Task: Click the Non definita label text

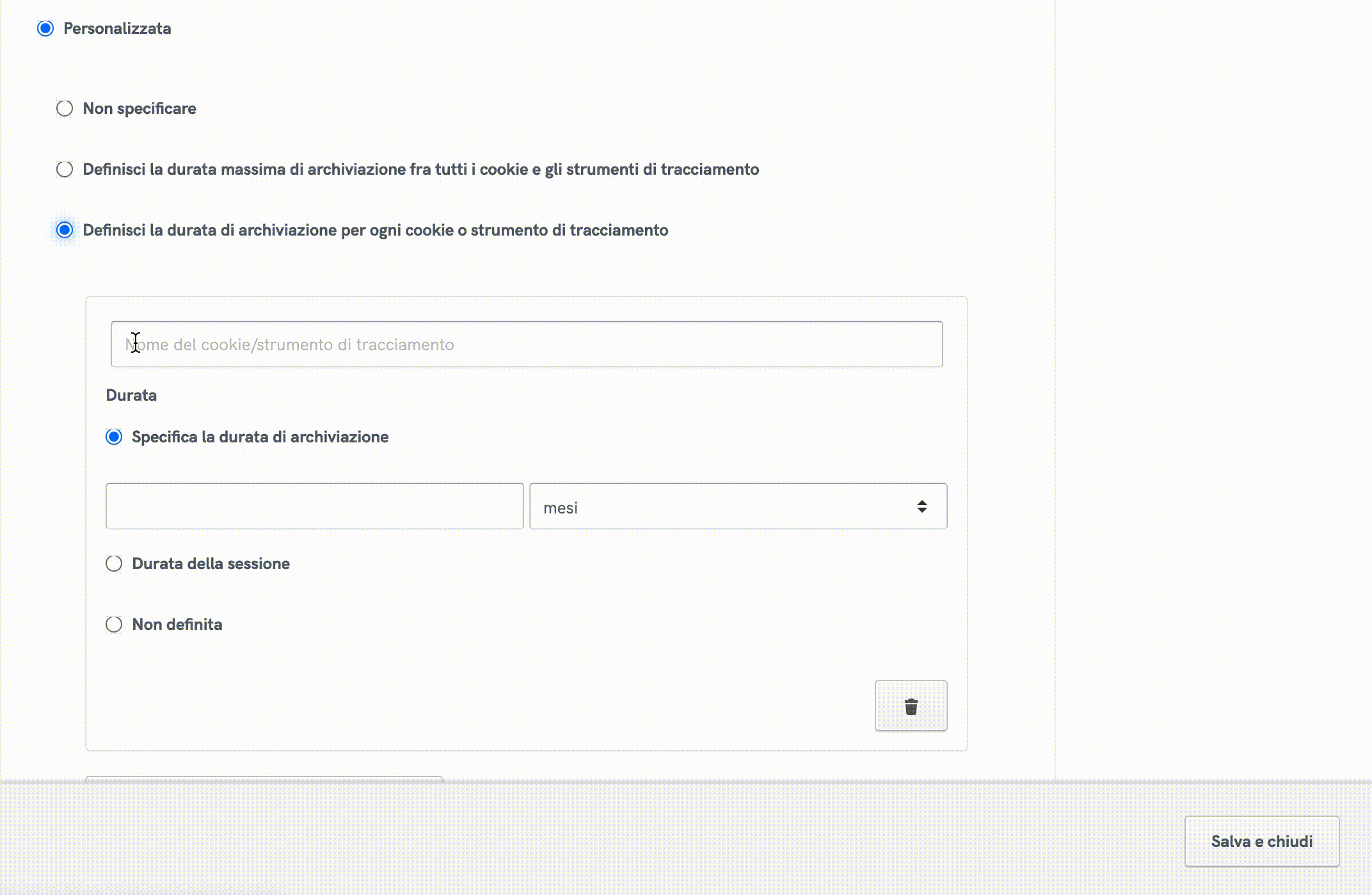Action: click(x=177, y=625)
